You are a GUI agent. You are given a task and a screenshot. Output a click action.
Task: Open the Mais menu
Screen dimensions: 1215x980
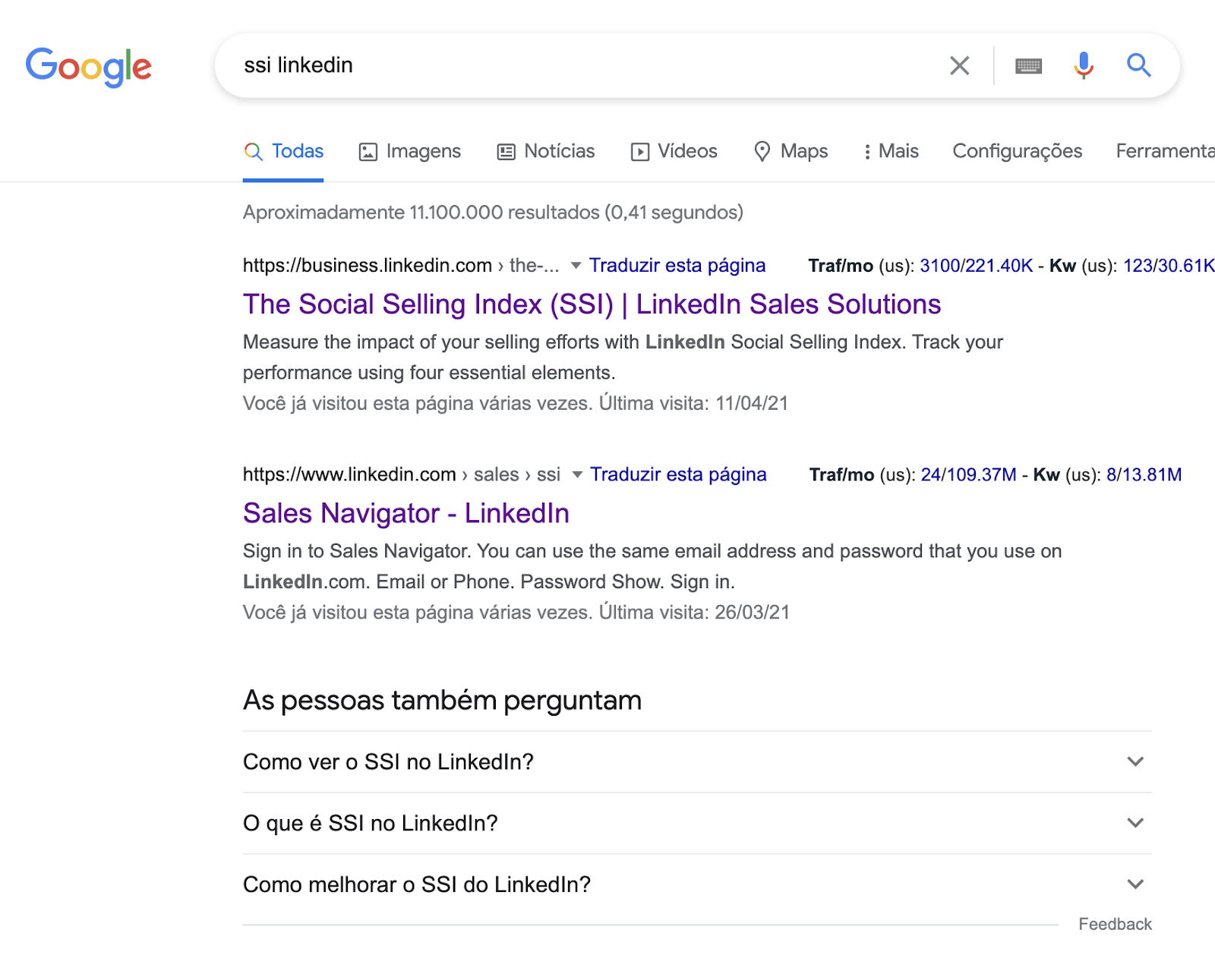click(x=891, y=151)
